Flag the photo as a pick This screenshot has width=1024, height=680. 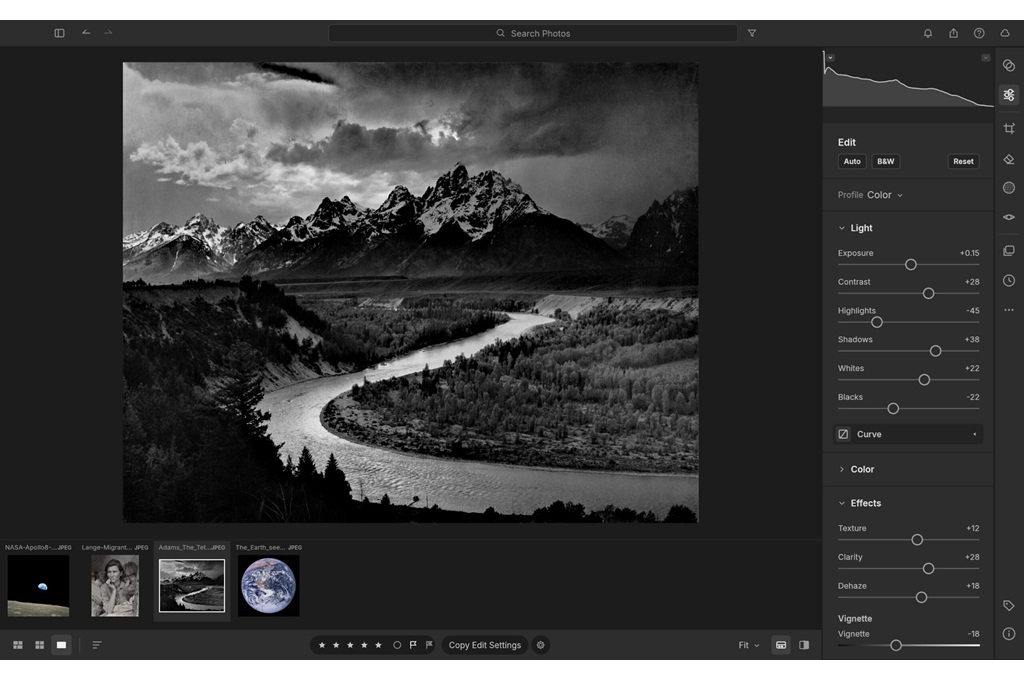click(x=413, y=645)
